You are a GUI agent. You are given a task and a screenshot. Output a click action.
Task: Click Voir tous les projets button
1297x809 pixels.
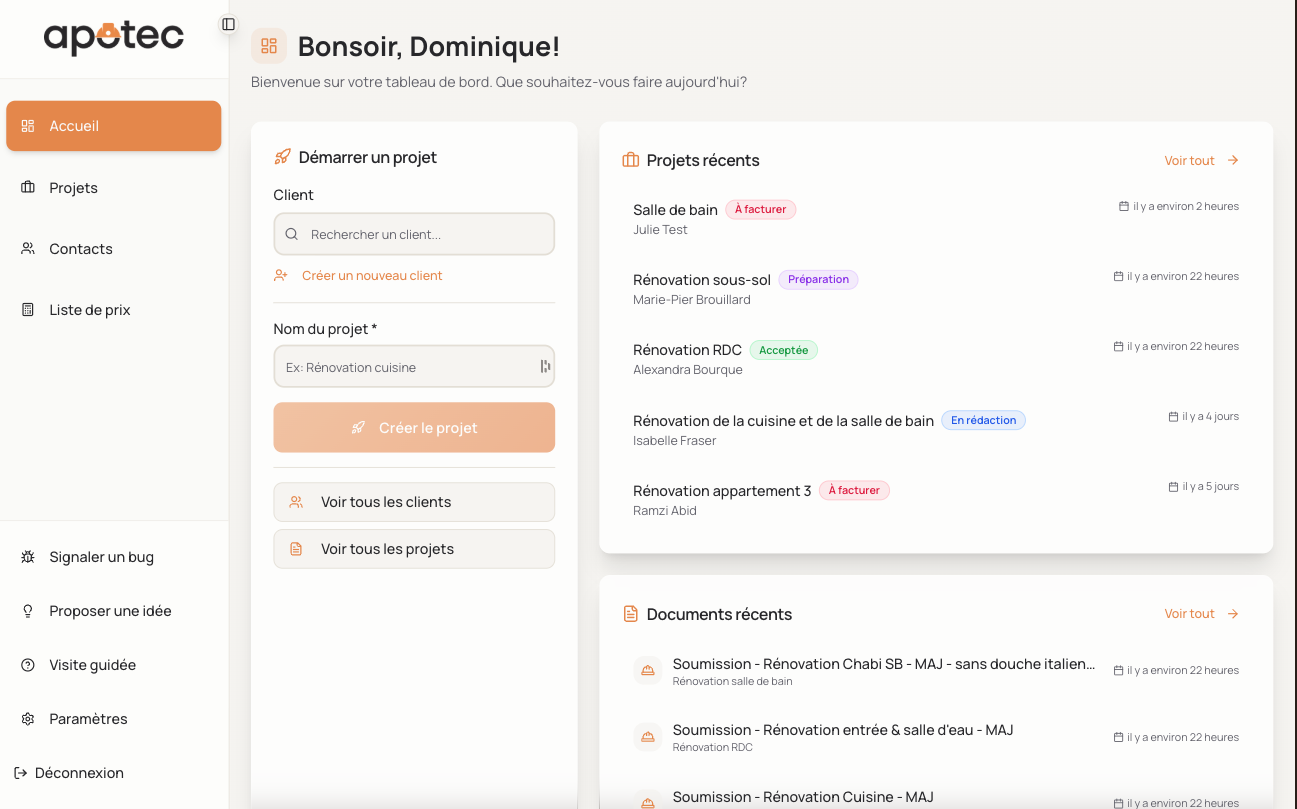click(x=414, y=549)
